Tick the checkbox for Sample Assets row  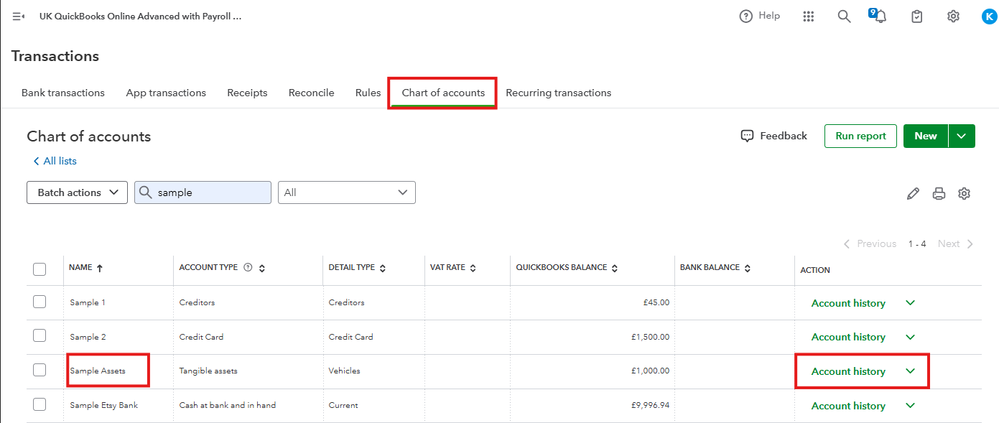(x=40, y=370)
